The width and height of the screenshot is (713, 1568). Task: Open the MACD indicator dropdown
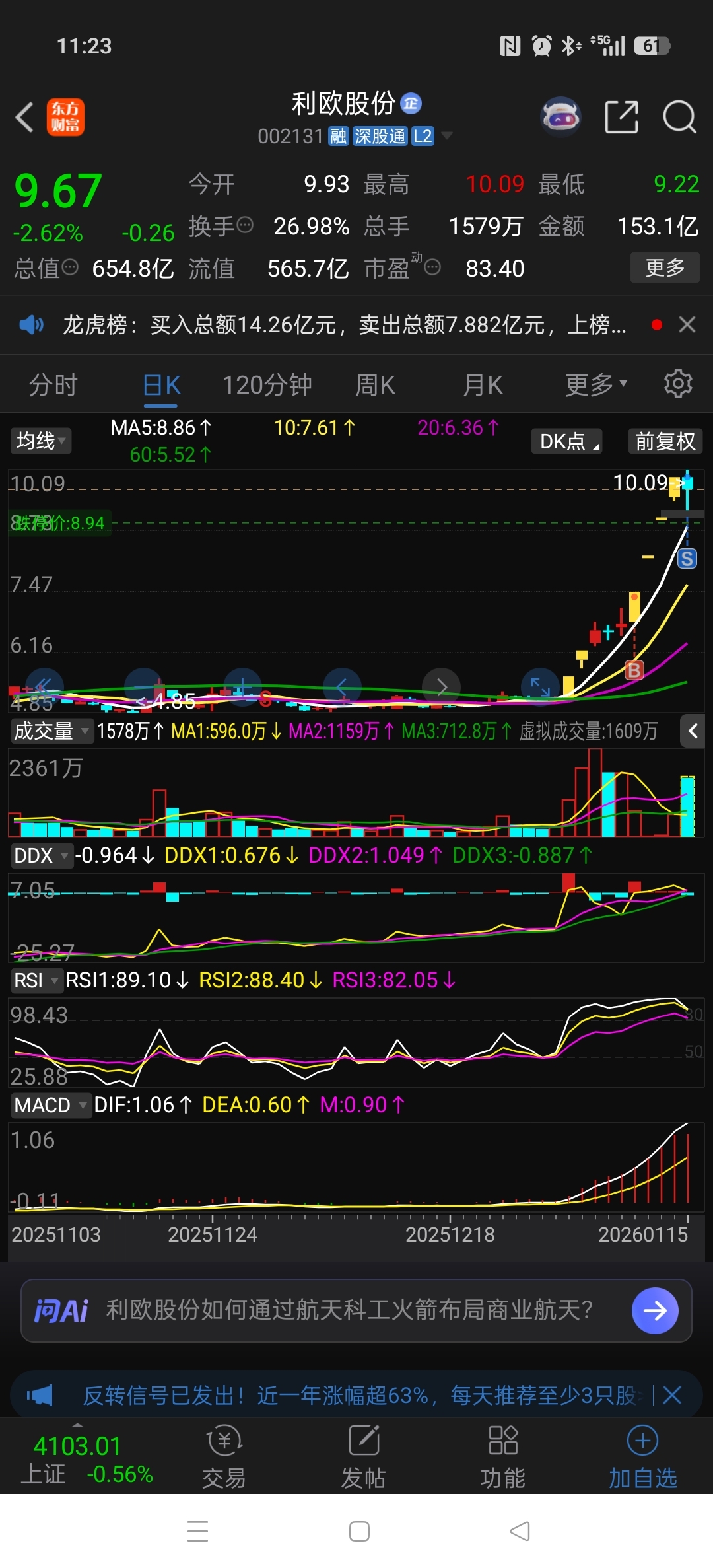point(50,1105)
